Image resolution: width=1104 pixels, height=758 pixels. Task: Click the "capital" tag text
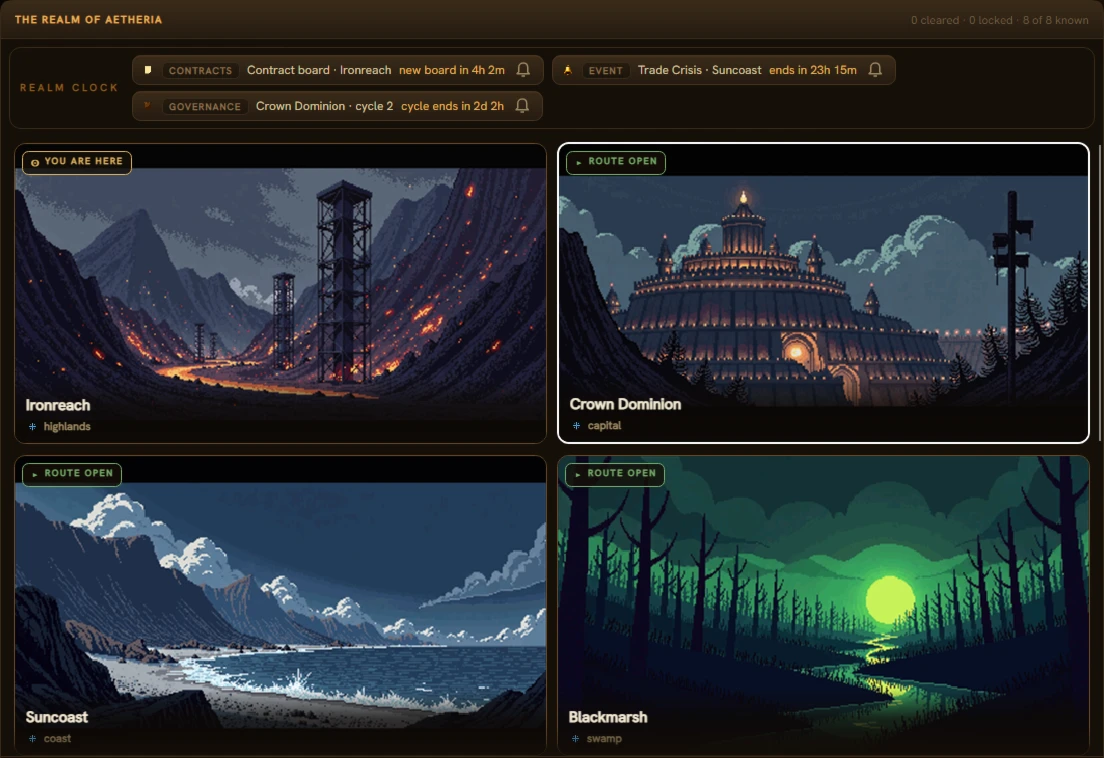click(x=604, y=426)
